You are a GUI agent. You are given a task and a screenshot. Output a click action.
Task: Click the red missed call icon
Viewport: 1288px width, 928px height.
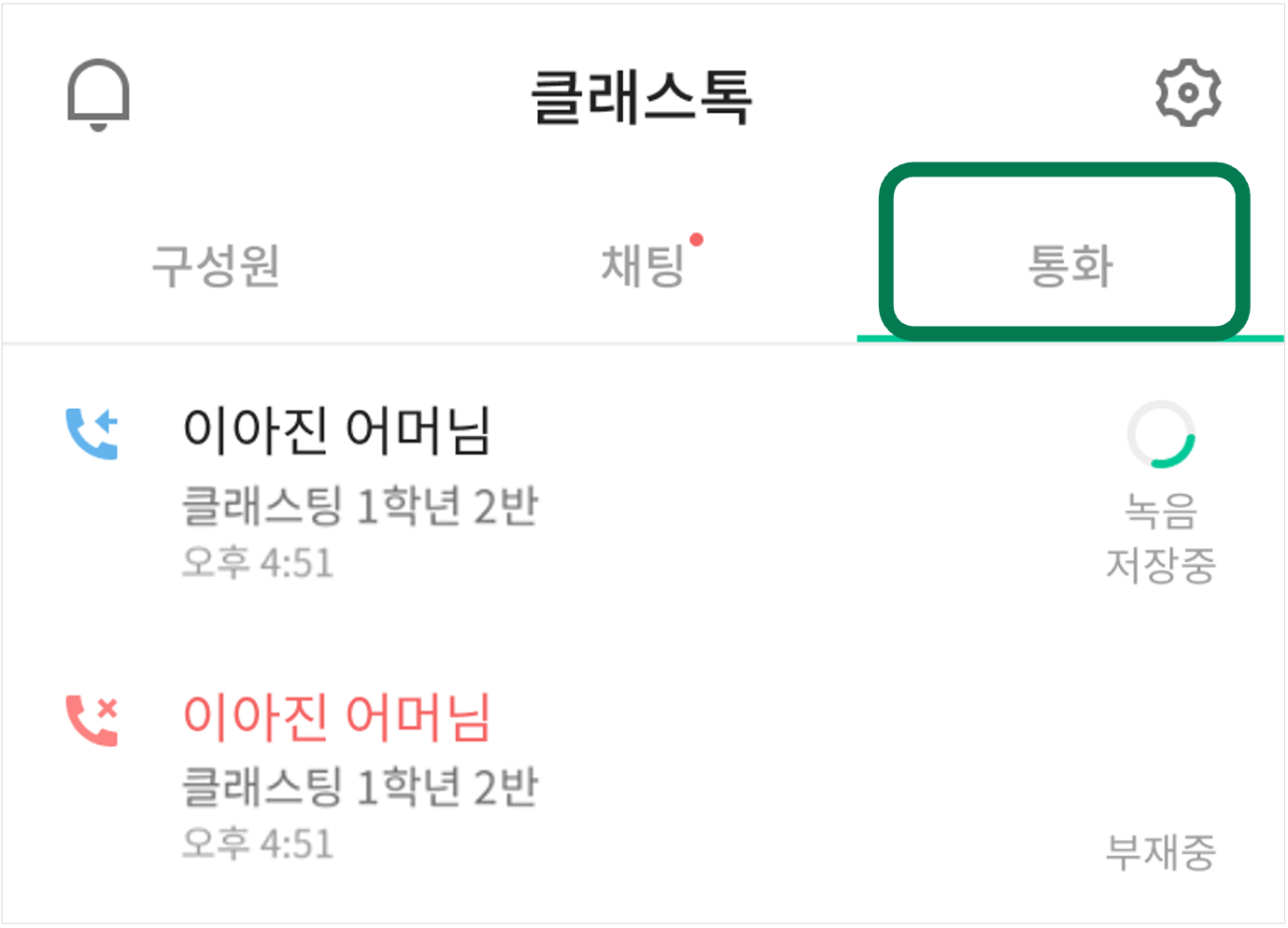(92, 721)
